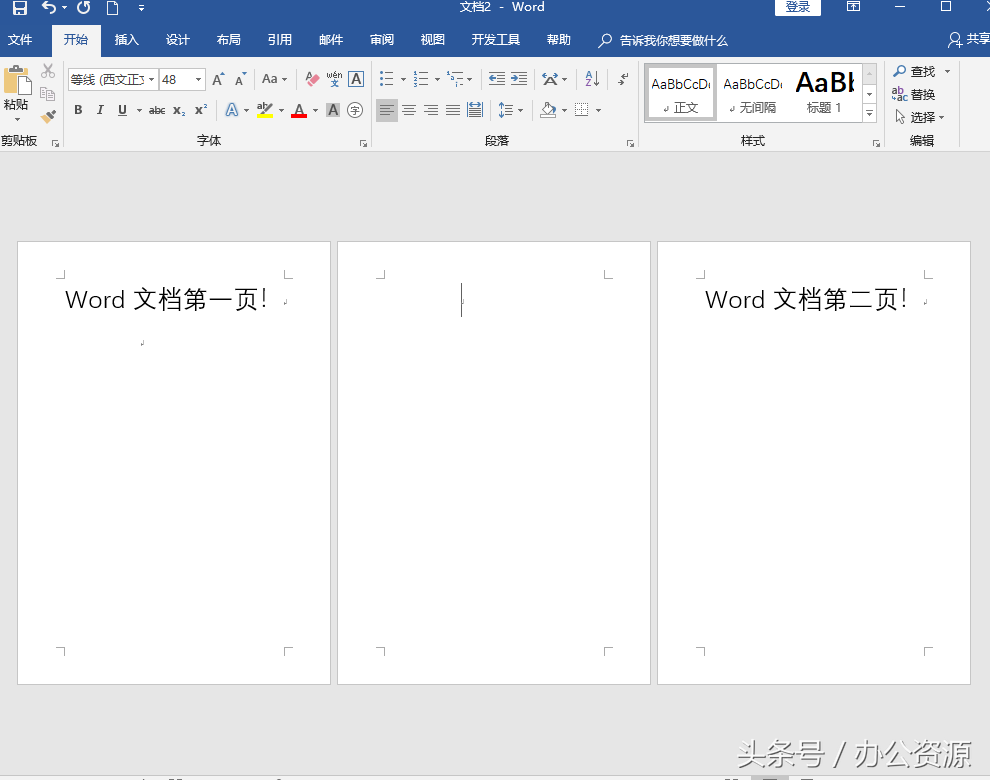Open paragraph dialog launcher in 段落 group

[630, 143]
